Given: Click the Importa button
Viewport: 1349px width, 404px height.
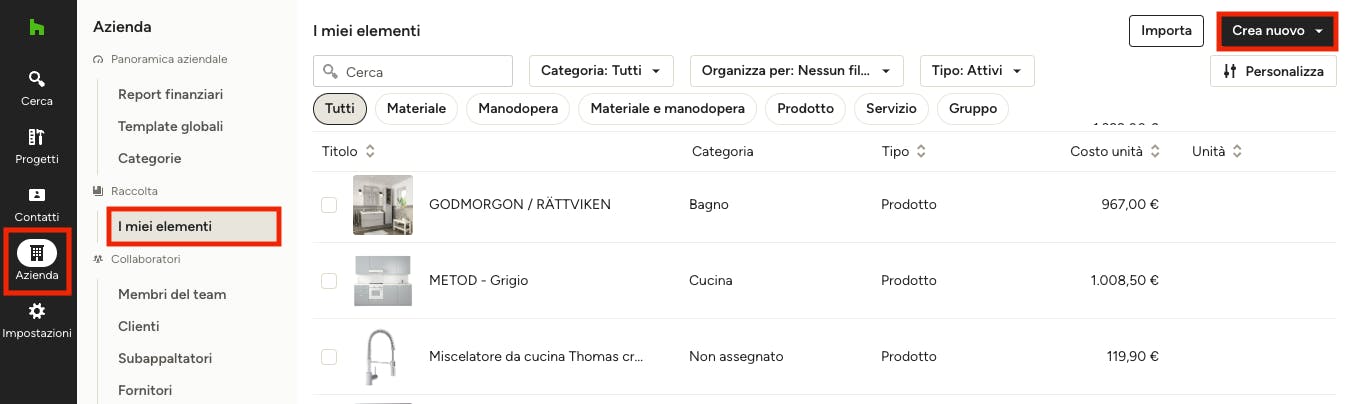Looking at the screenshot, I should [x=1166, y=31].
